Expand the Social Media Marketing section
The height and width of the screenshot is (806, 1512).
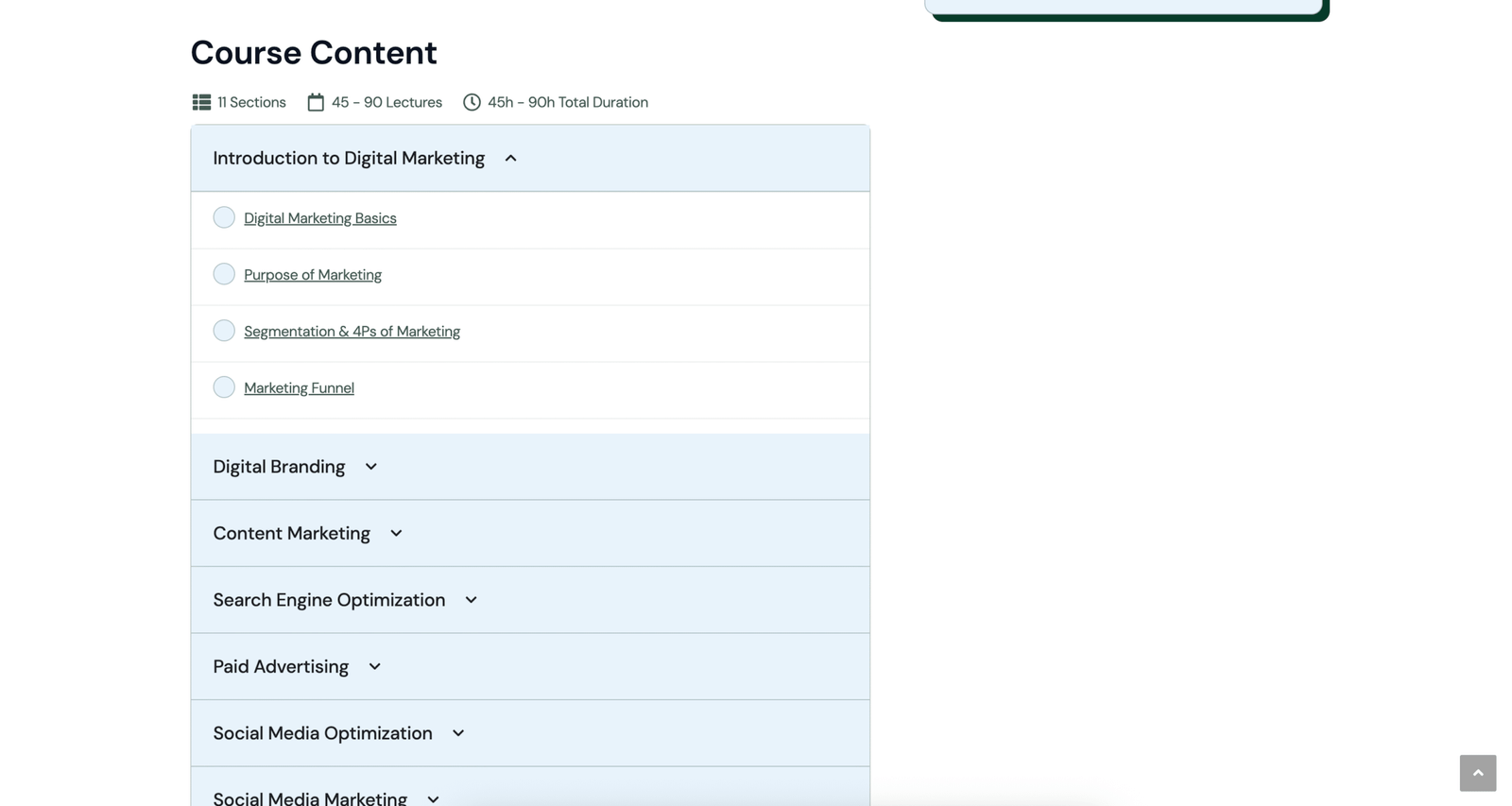coord(433,798)
